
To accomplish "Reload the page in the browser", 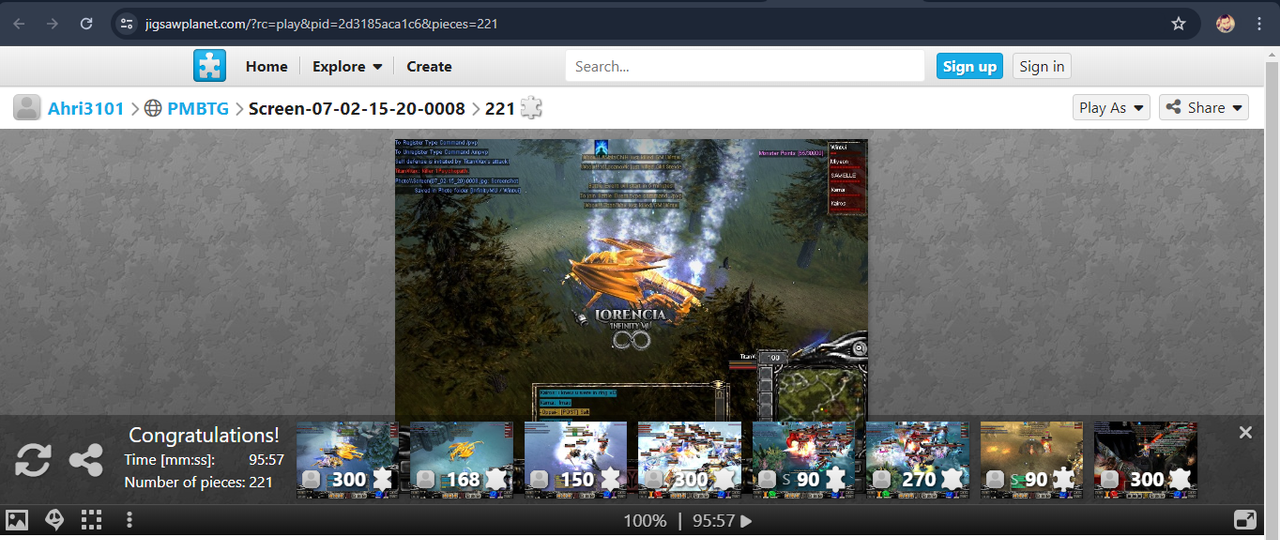I will coord(86,23).
